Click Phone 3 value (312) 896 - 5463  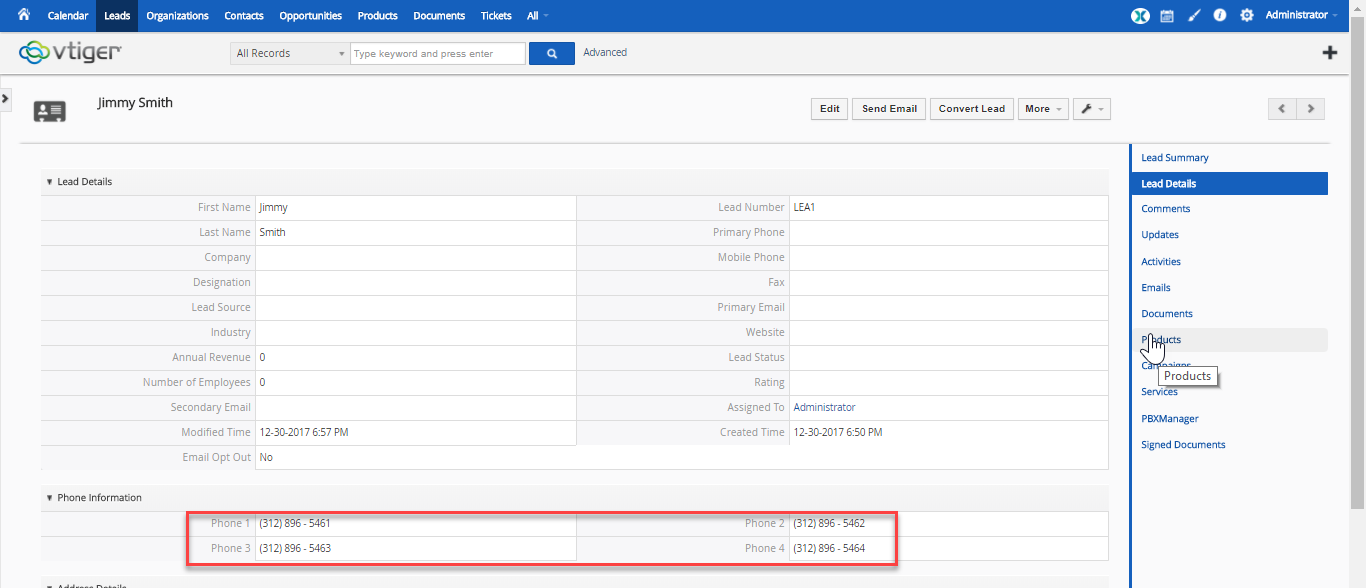click(295, 549)
